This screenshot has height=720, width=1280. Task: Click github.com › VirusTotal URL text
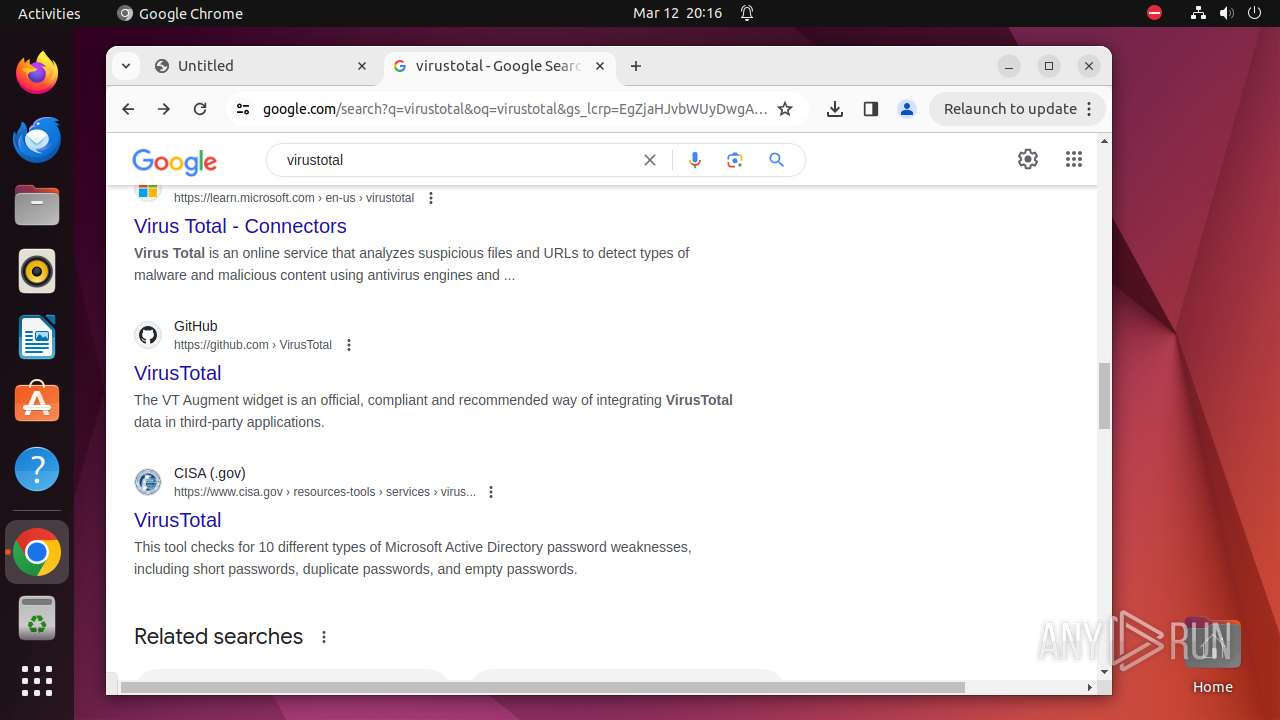(253, 345)
